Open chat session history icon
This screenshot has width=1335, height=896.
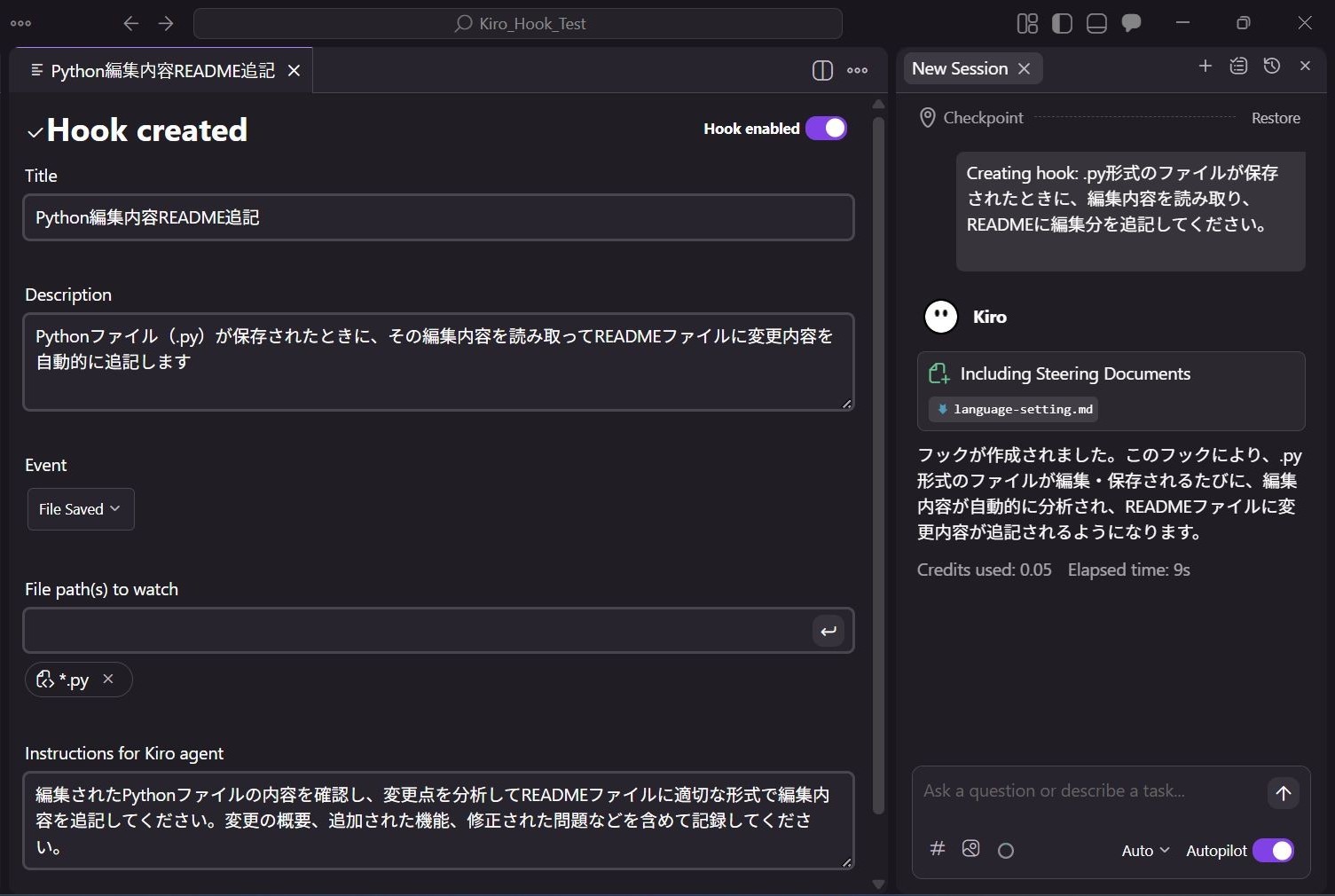coord(1272,67)
